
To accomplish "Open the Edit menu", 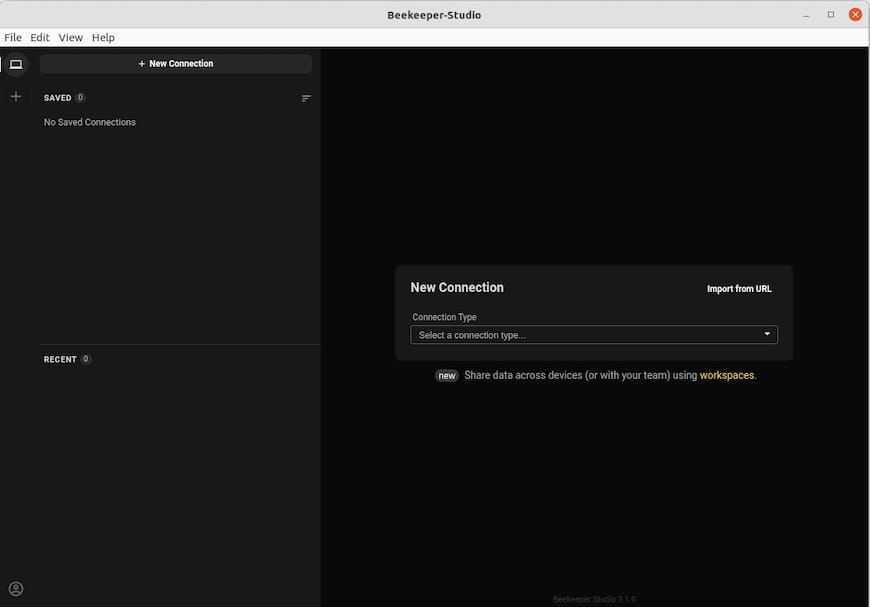I will (40, 37).
